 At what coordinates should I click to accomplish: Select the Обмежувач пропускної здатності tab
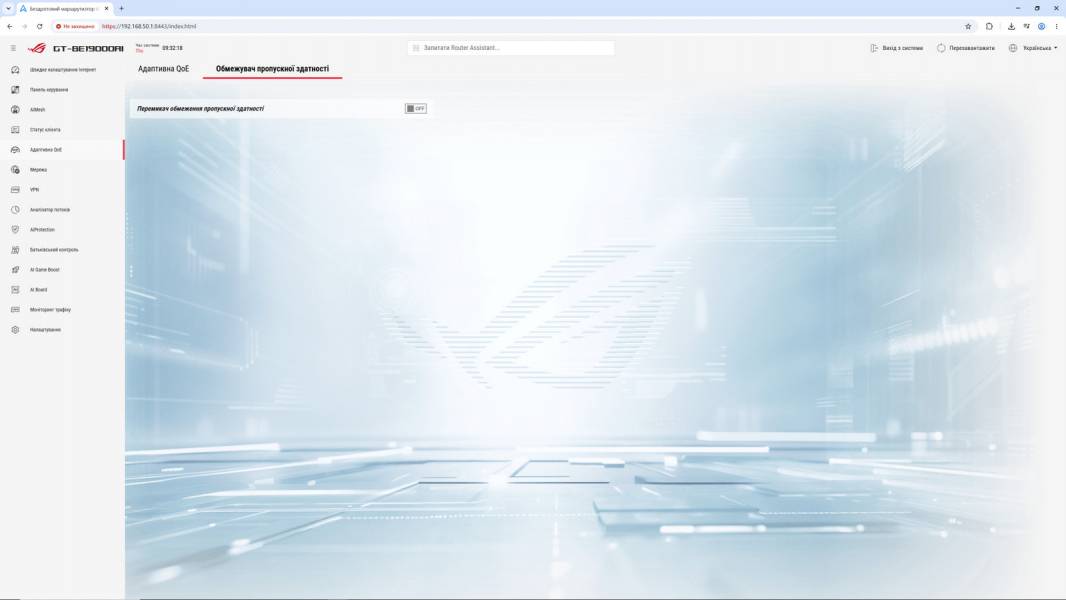(x=272, y=69)
